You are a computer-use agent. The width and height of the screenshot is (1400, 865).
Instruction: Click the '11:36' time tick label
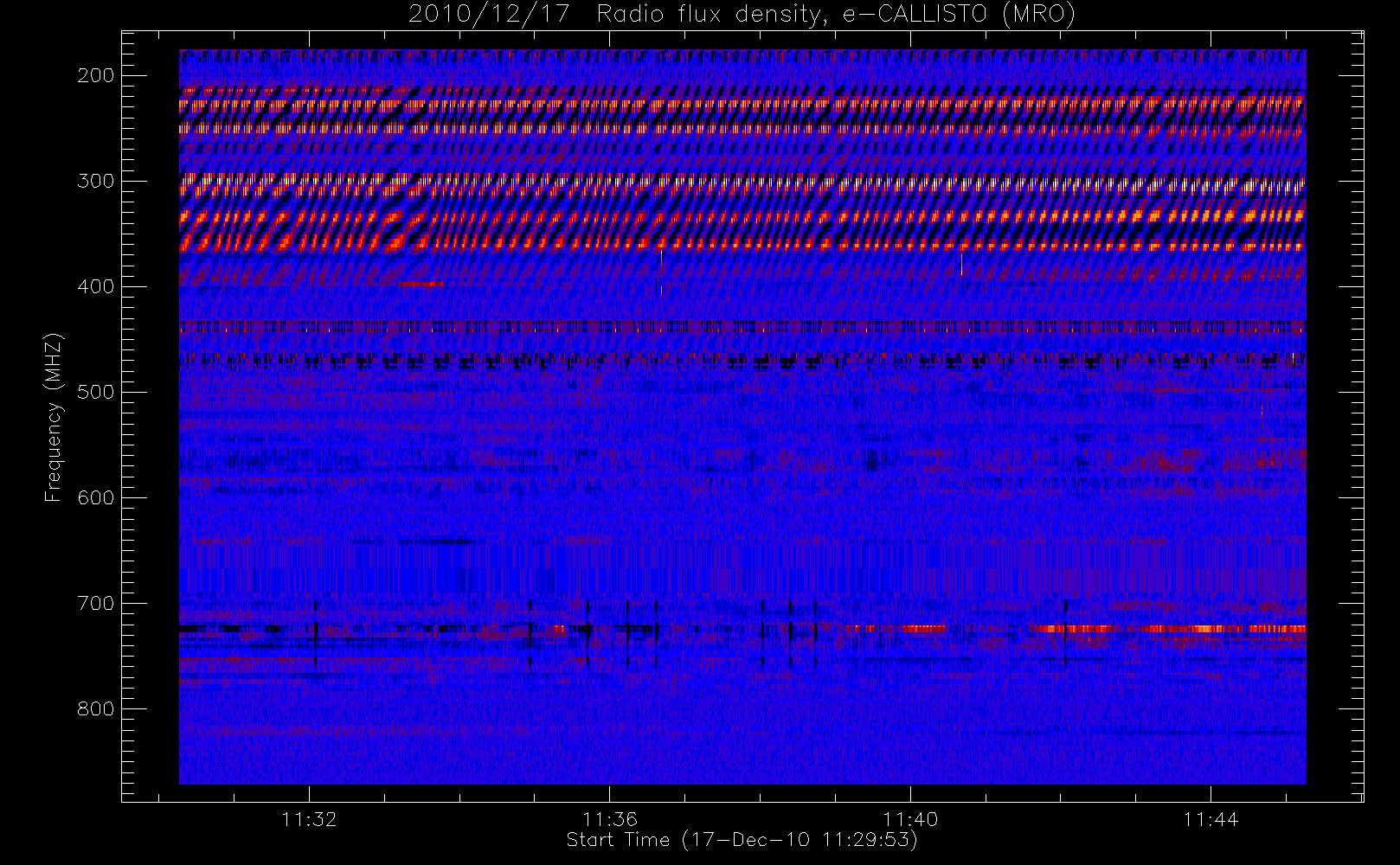[609, 819]
